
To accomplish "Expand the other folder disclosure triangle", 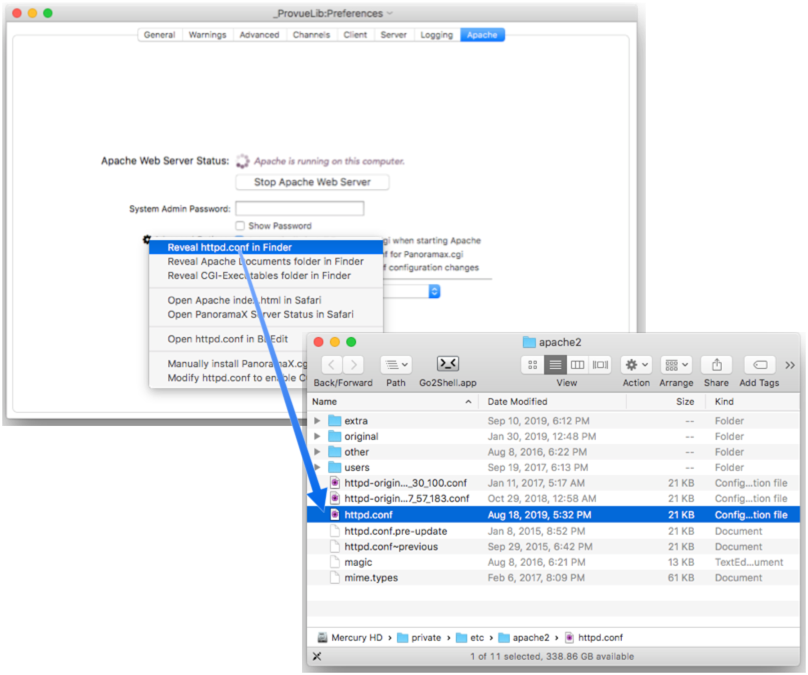I will [x=317, y=451].
